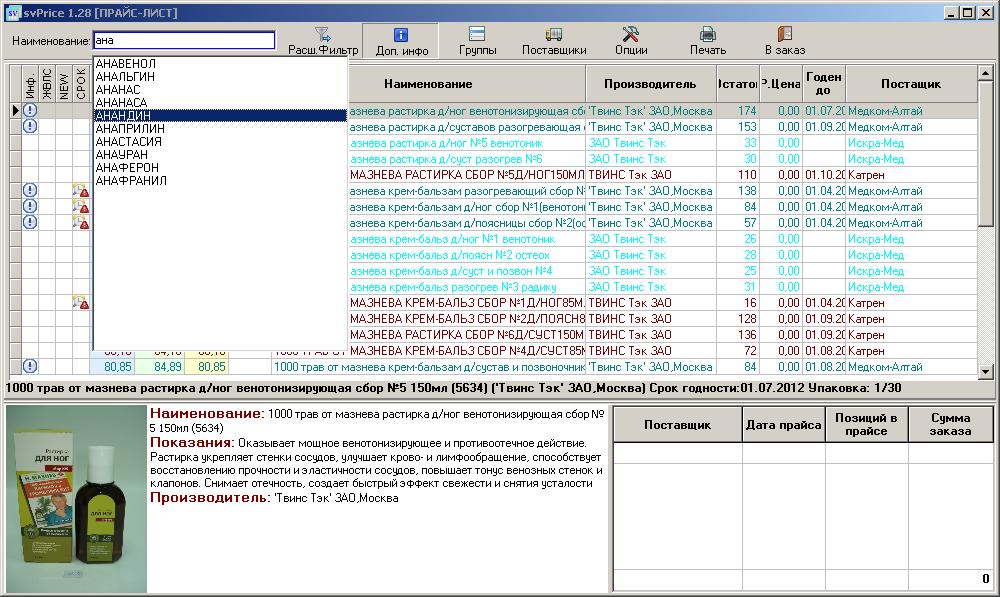Click the В заказ toolbar icon
1000x597 pixels.
[x=784, y=40]
